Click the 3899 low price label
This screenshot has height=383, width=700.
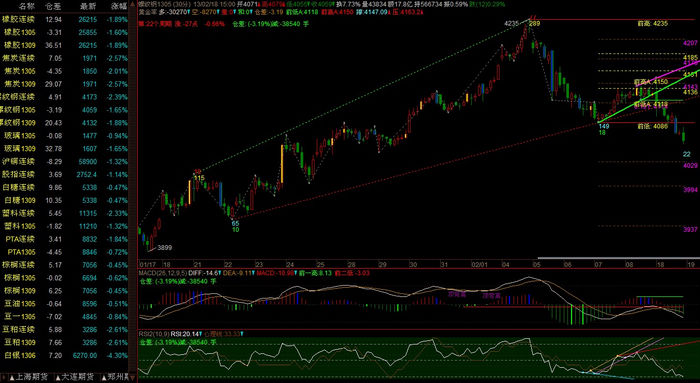pyautogui.click(x=164, y=247)
